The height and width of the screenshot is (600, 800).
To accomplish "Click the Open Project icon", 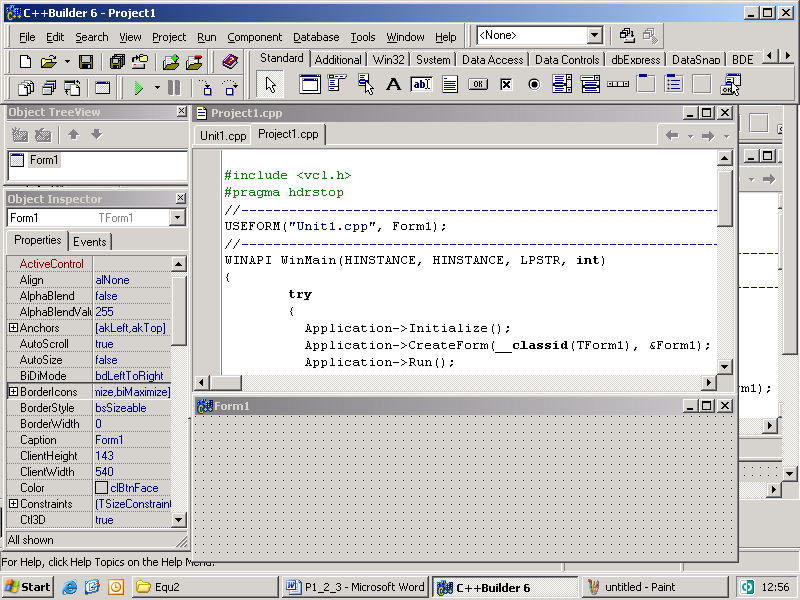I will 140,62.
